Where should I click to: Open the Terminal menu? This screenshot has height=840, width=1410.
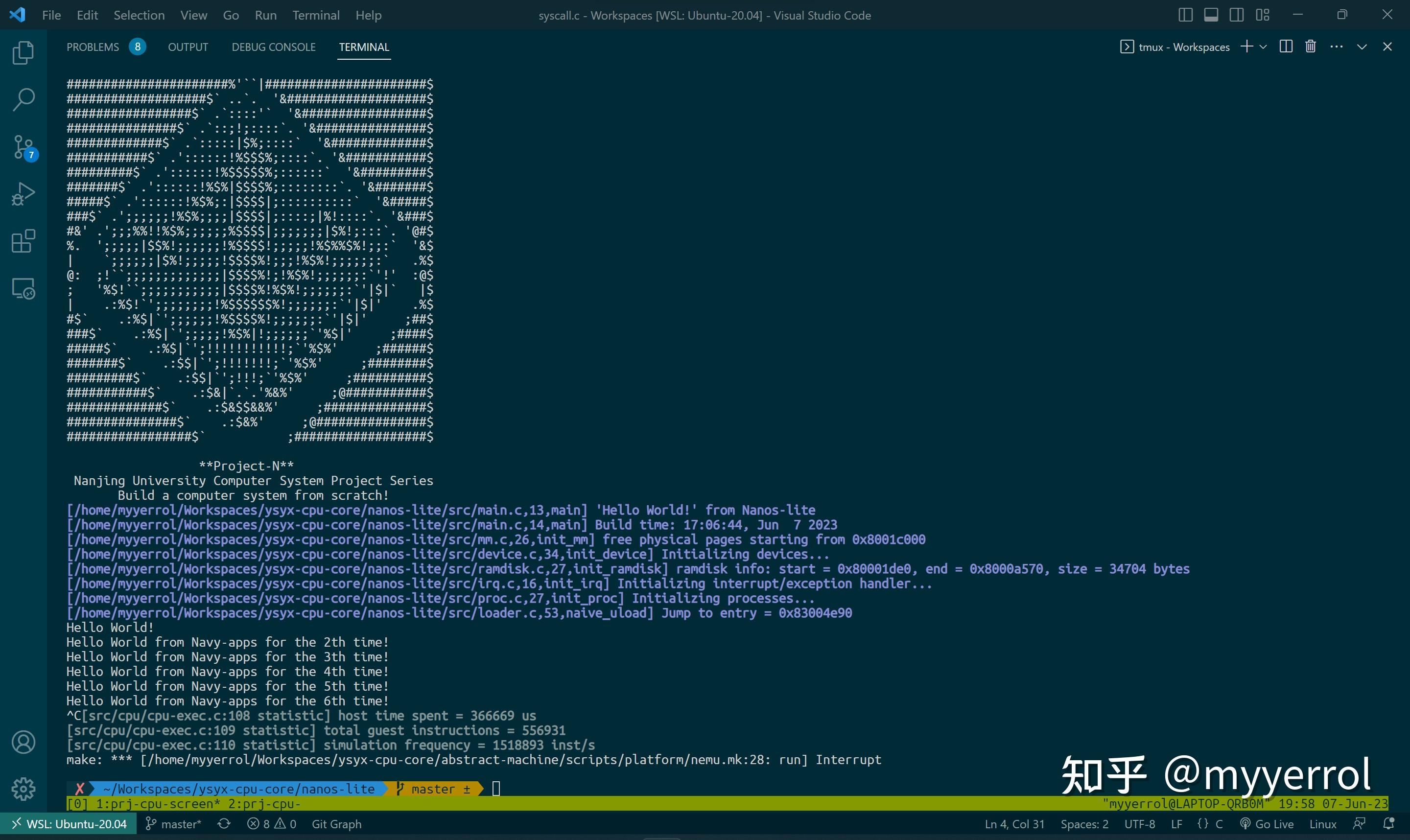pos(315,15)
